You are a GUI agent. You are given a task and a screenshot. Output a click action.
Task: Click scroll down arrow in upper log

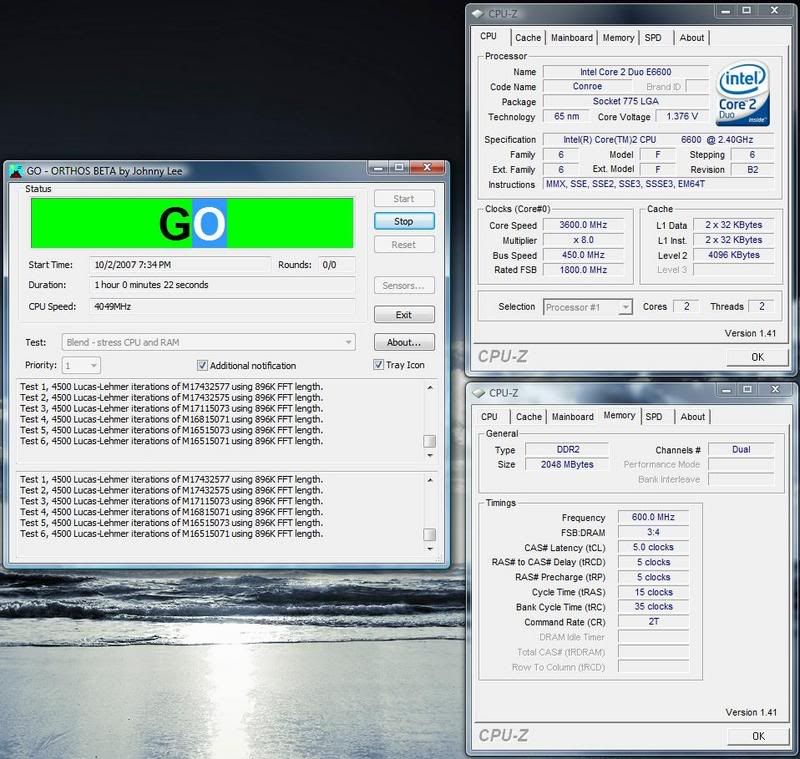pyautogui.click(x=430, y=455)
